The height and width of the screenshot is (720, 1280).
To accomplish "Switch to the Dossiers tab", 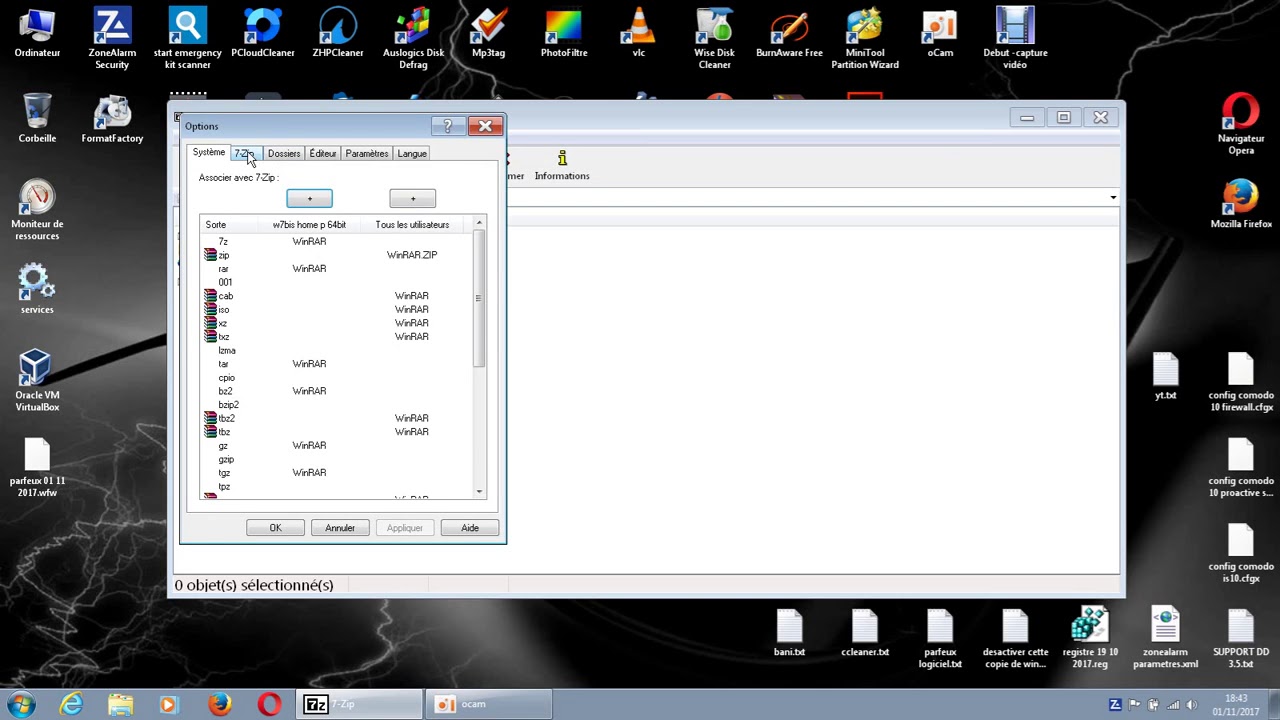I will 284,154.
